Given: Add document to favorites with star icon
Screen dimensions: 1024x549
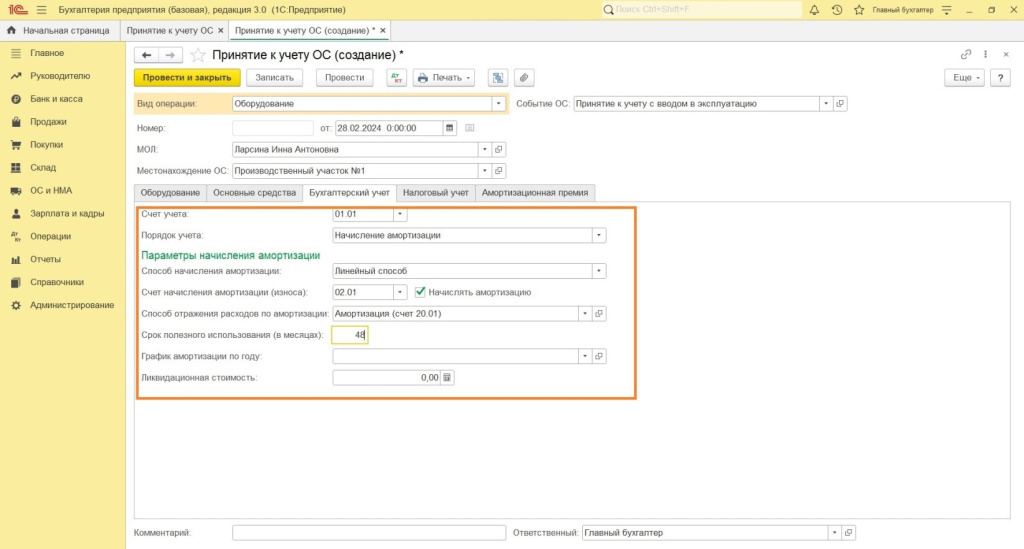Looking at the screenshot, I should 198,55.
